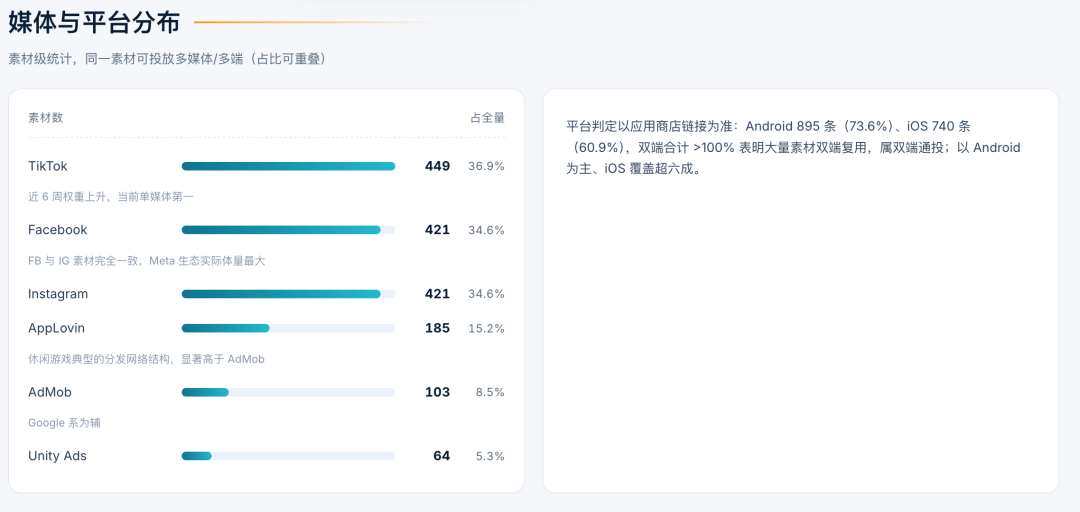This screenshot has width=1080, height=512.
Task: Click the Facebook platform label
Action: 58,229
